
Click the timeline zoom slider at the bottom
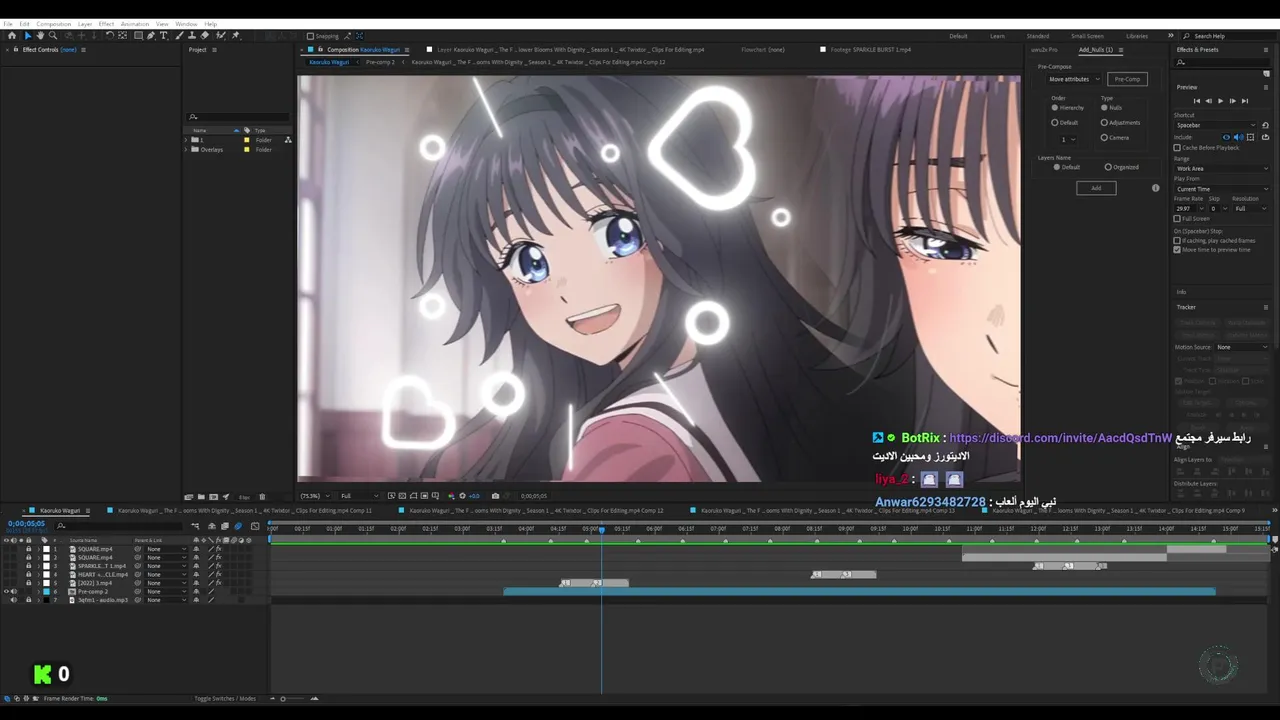click(x=293, y=699)
